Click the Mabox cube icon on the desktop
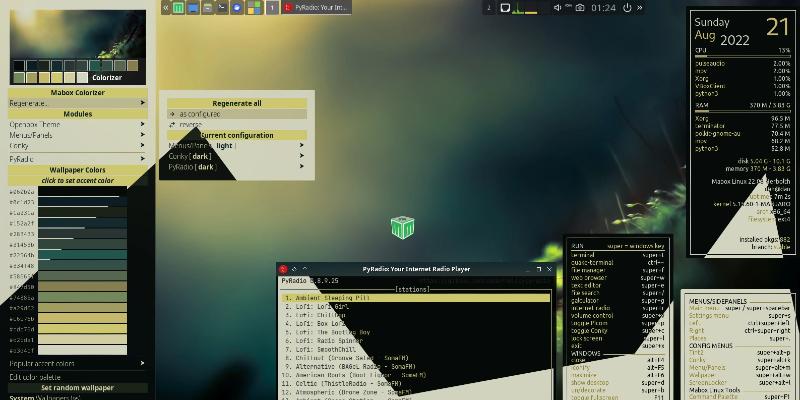This screenshot has width=800, height=400. pyautogui.click(x=402, y=228)
